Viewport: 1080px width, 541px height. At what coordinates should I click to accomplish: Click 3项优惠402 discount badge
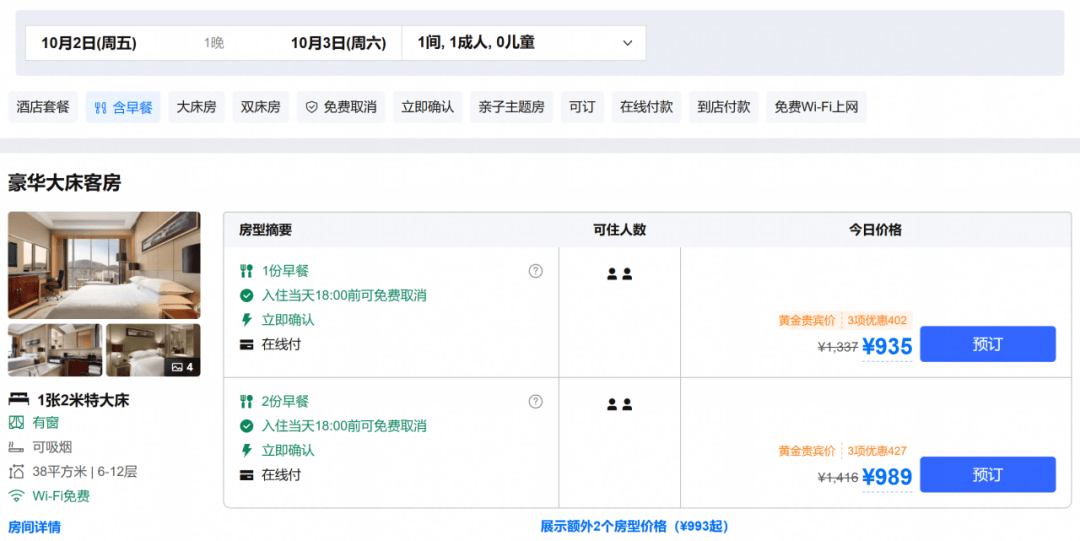[x=877, y=320]
